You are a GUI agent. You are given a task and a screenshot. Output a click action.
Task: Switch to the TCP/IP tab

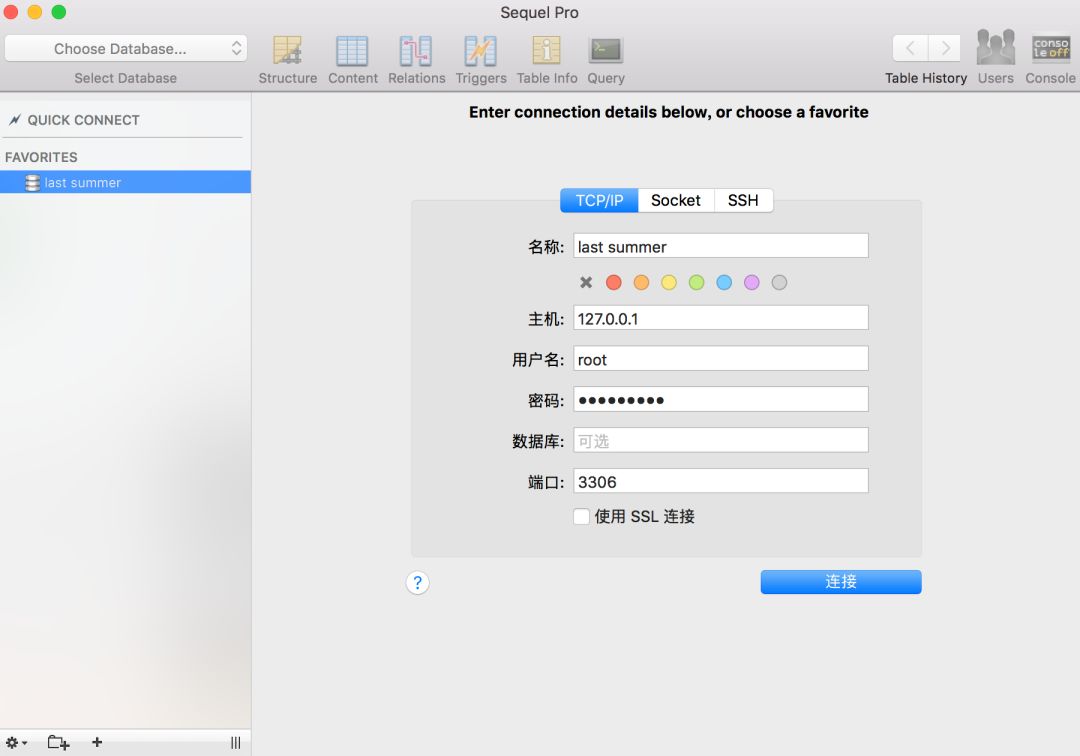pos(599,200)
